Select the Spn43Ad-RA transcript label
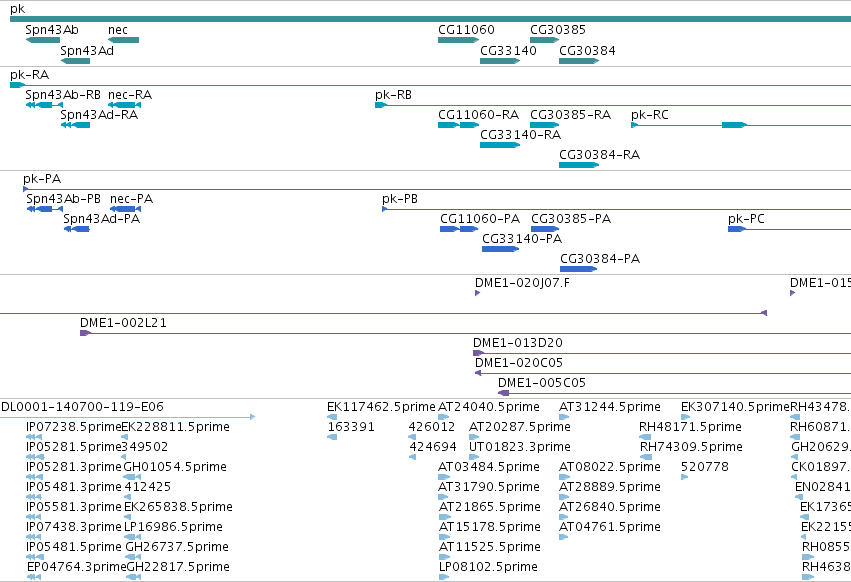This screenshot has width=851, height=582. click(x=99, y=115)
